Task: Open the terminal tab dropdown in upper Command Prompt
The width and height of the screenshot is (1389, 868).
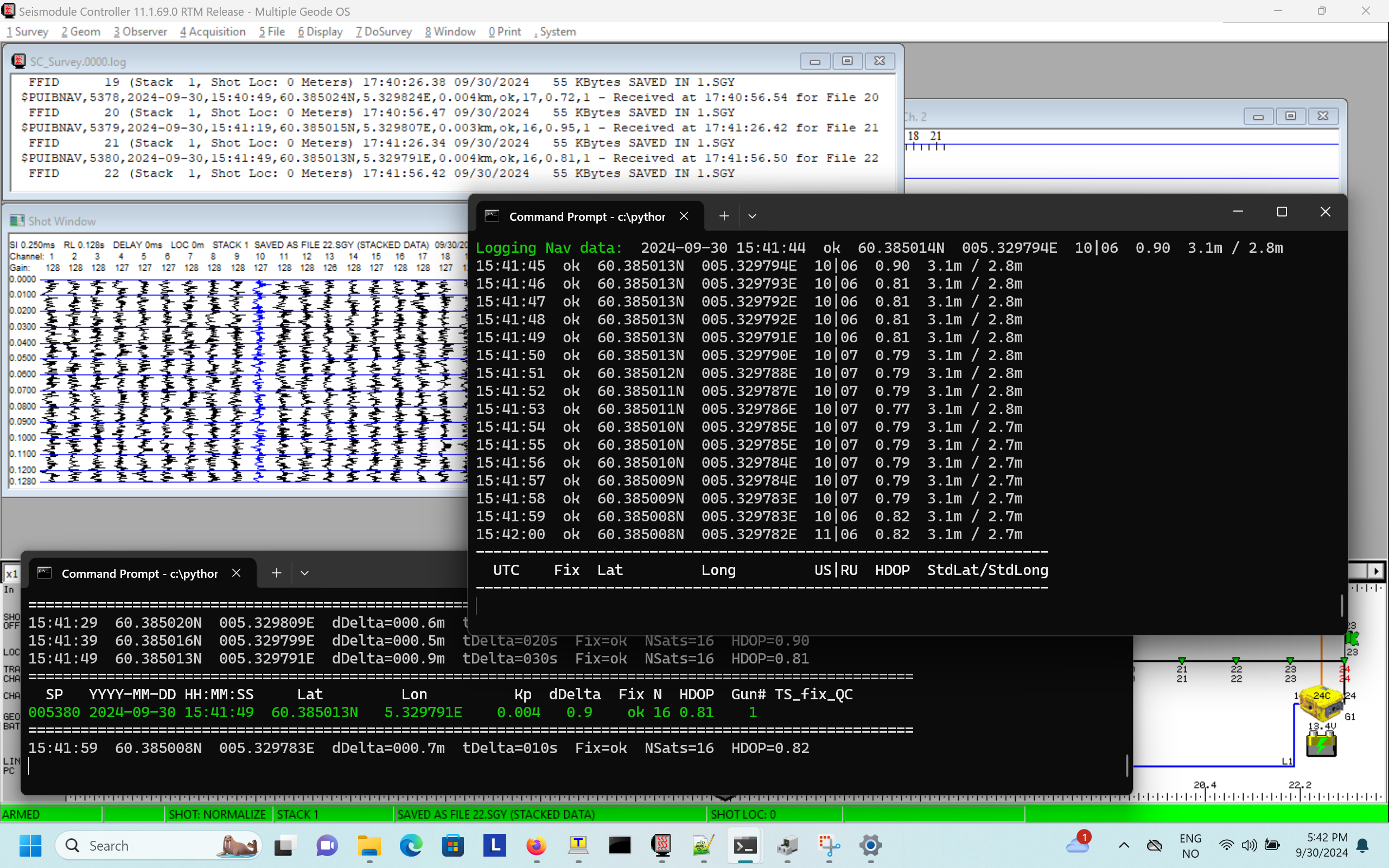Action: click(752, 216)
